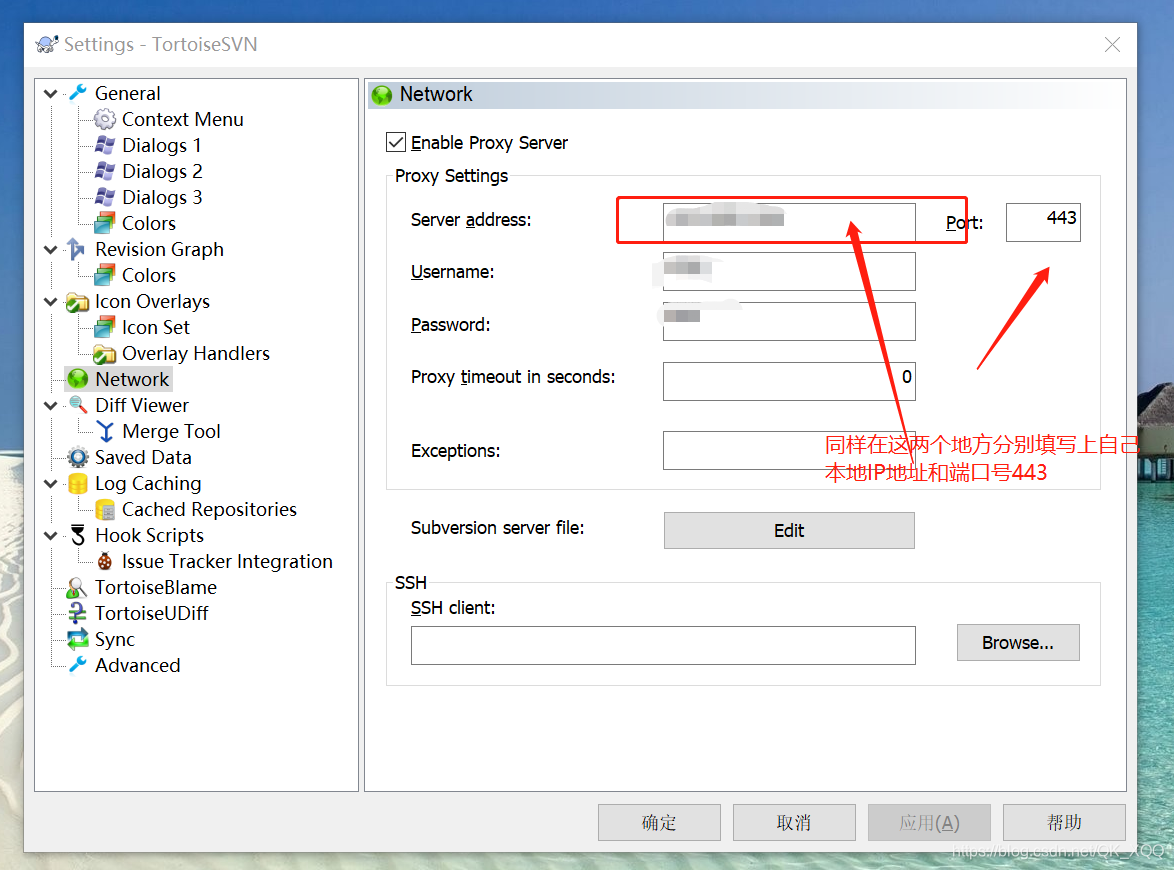Select TortoiseBlame tree entry
This screenshot has height=870, width=1174.
(x=156, y=587)
